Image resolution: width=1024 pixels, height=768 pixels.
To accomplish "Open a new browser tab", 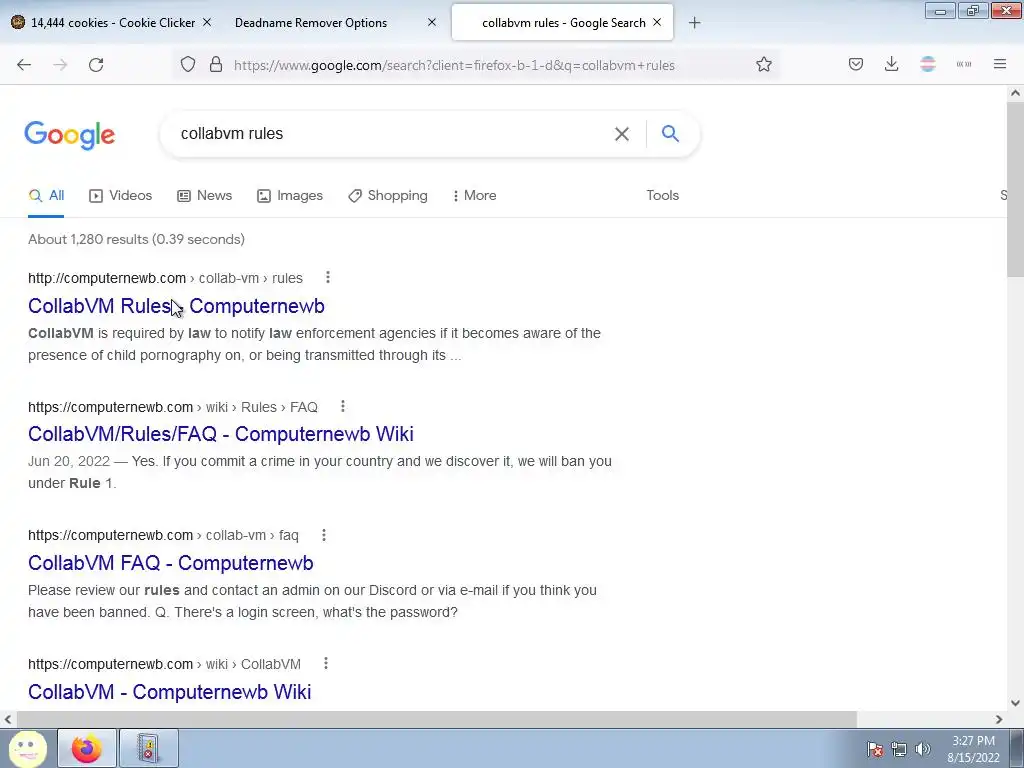I will [695, 23].
